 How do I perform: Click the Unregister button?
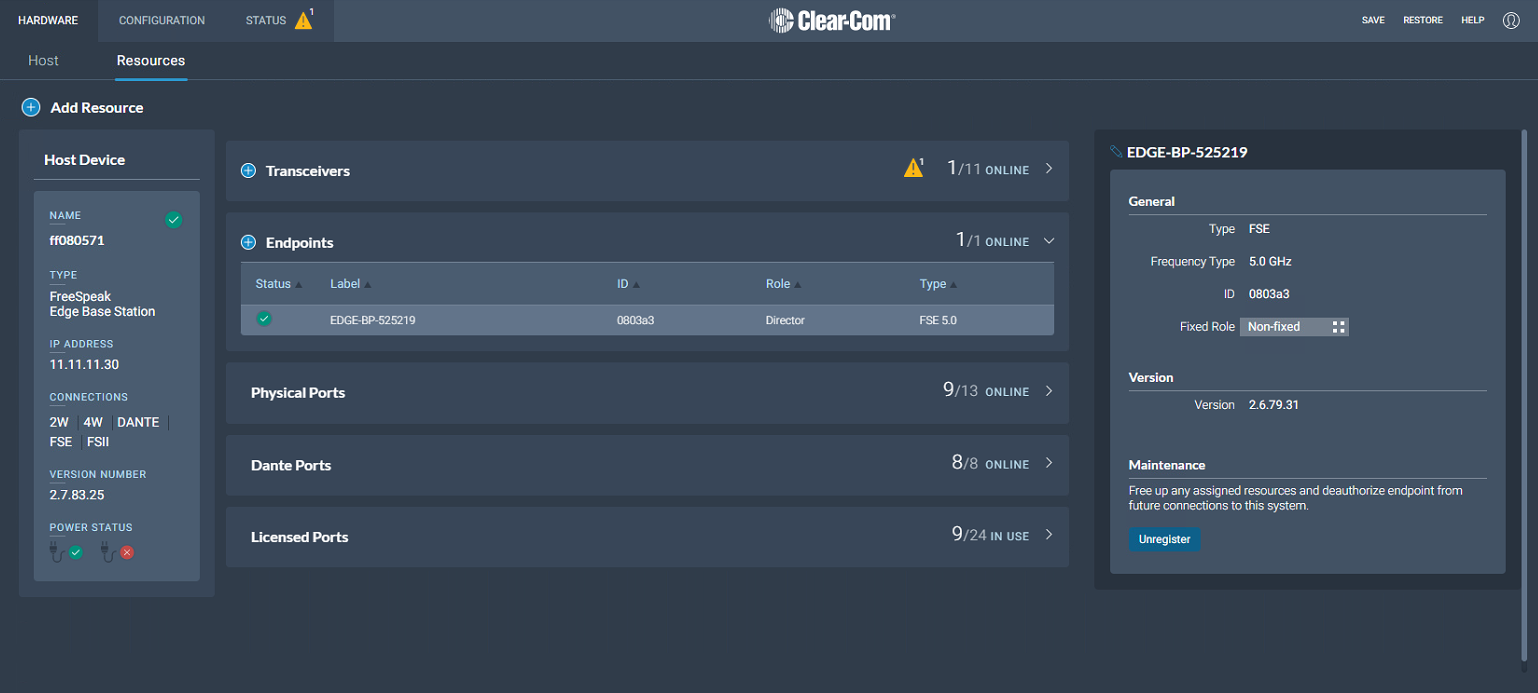(x=1164, y=539)
